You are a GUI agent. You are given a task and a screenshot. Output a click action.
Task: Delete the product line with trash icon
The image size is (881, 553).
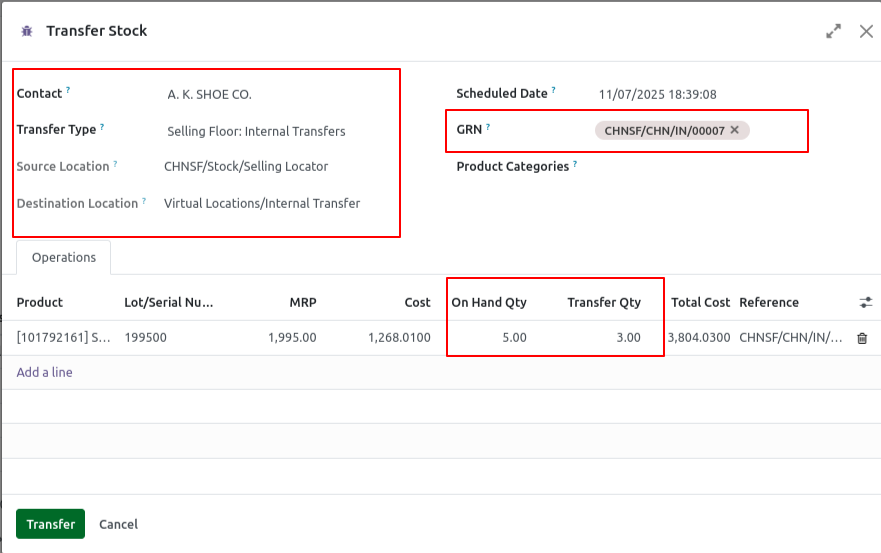[862, 338]
